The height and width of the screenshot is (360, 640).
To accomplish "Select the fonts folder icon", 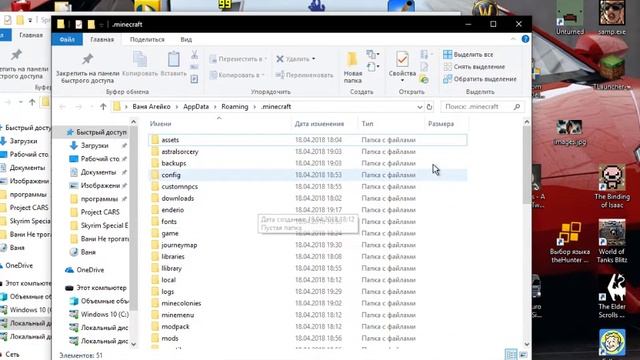I will point(155,222).
